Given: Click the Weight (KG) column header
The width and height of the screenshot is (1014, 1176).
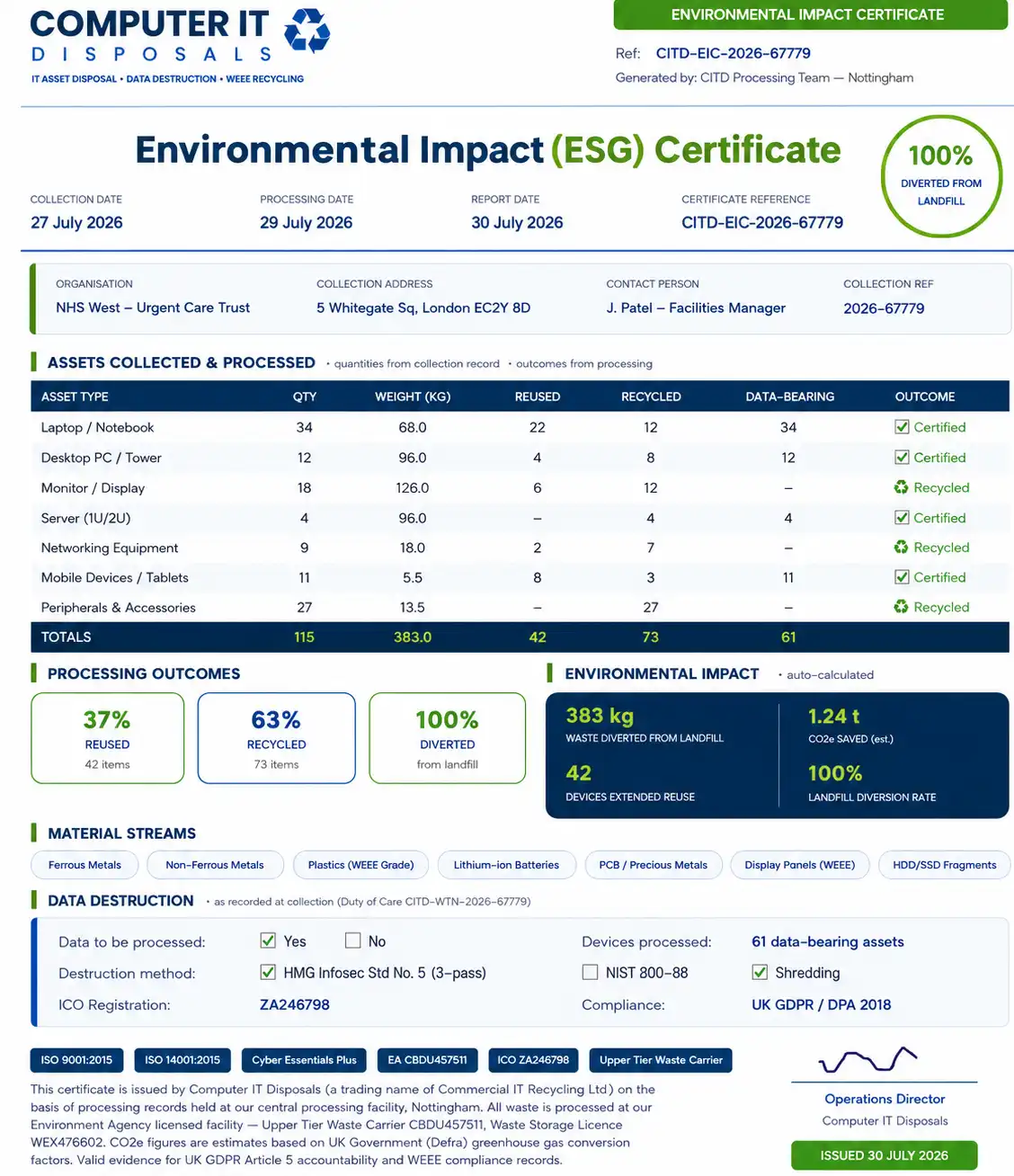Looking at the screenshot, I should click(413, 396).
